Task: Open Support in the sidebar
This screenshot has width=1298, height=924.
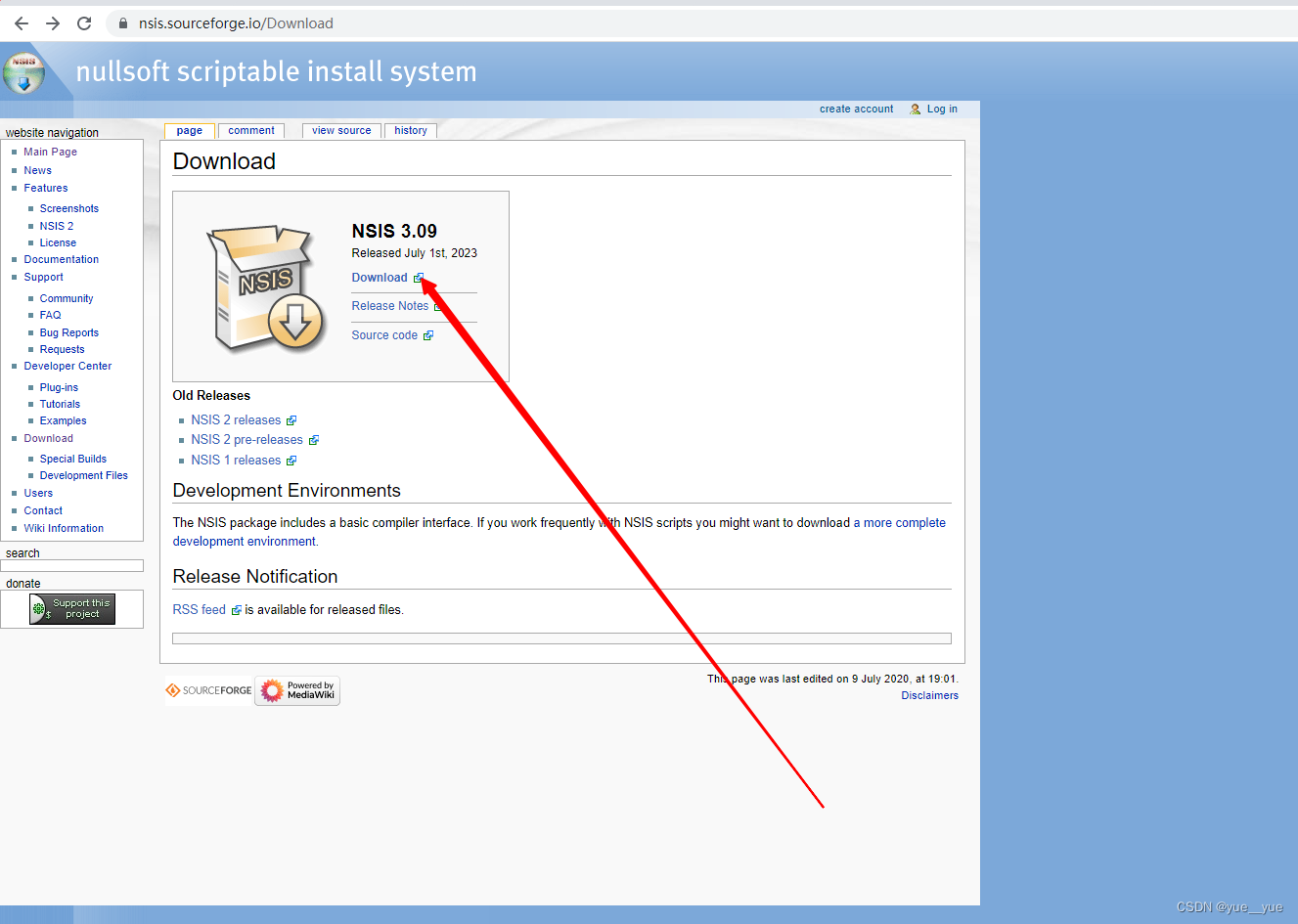Action: coord(44,278)
